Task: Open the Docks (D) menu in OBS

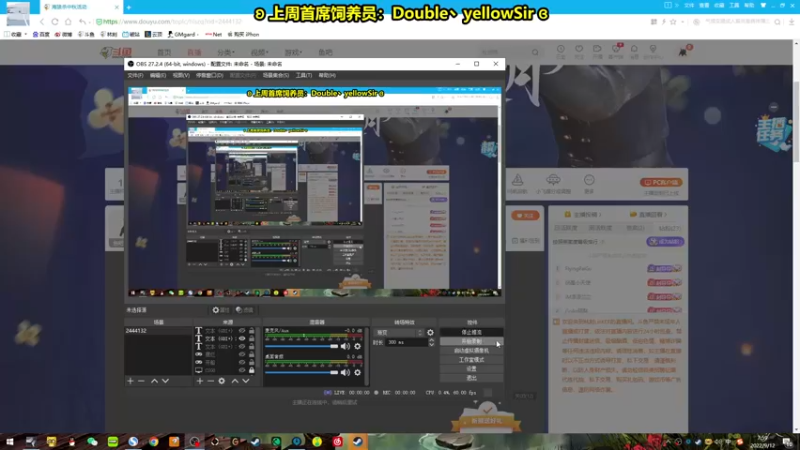Action: coord(210,75)
